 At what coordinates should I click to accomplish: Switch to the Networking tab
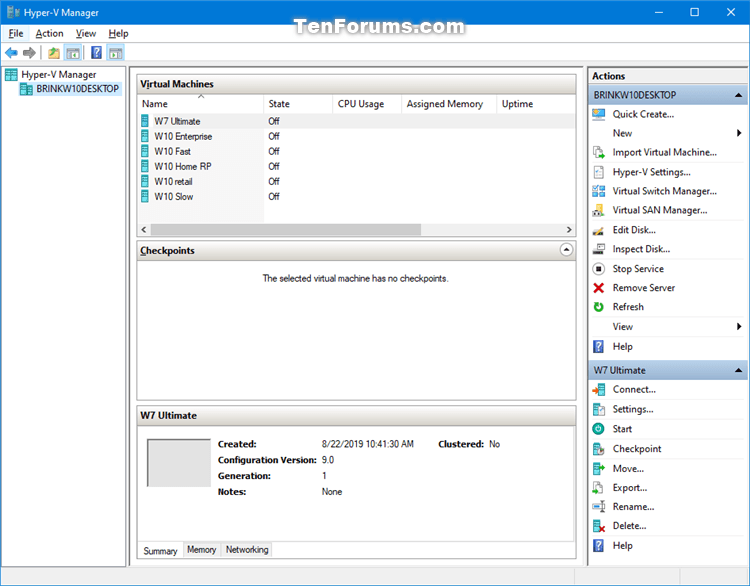pos(247,550)
